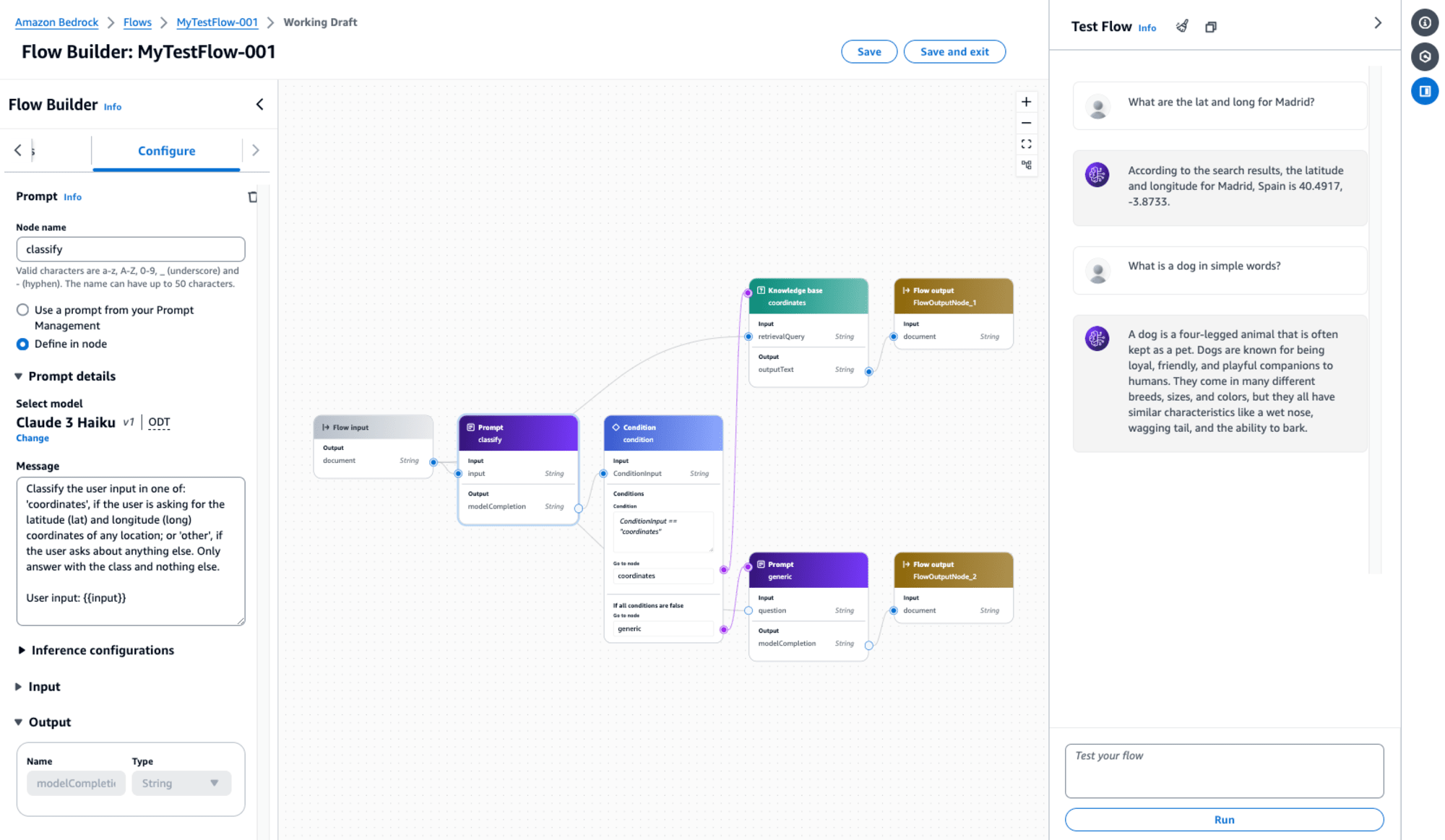Open Prompt Info link
This screenshot has height=840, width=1445.
coord(72,197)
